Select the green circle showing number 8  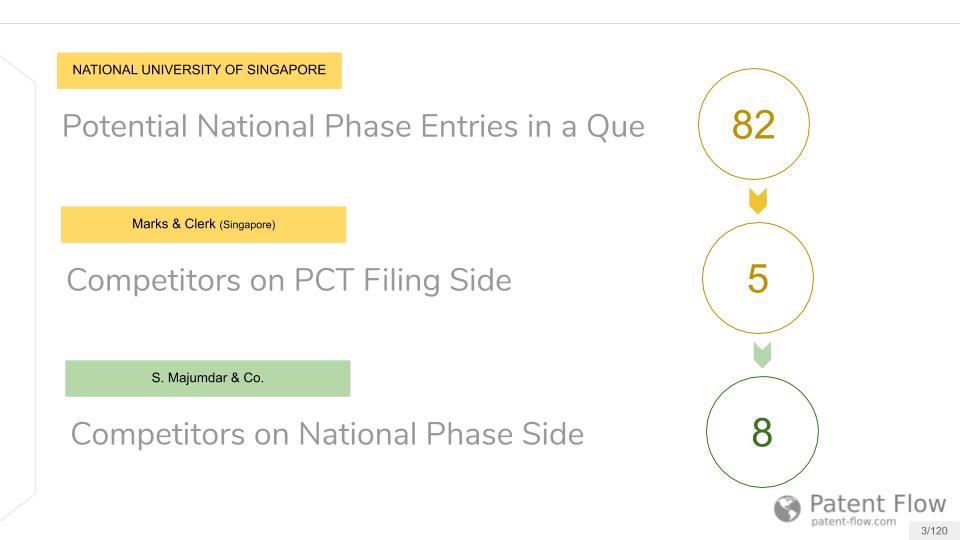point(762,432)
